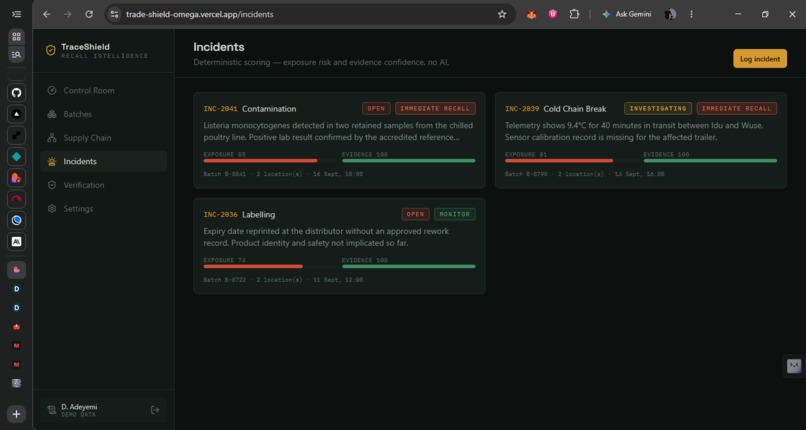Open the Vercel triangle pinned tab
The height and width of the screenshot is (430, 806).
point(16,114)
